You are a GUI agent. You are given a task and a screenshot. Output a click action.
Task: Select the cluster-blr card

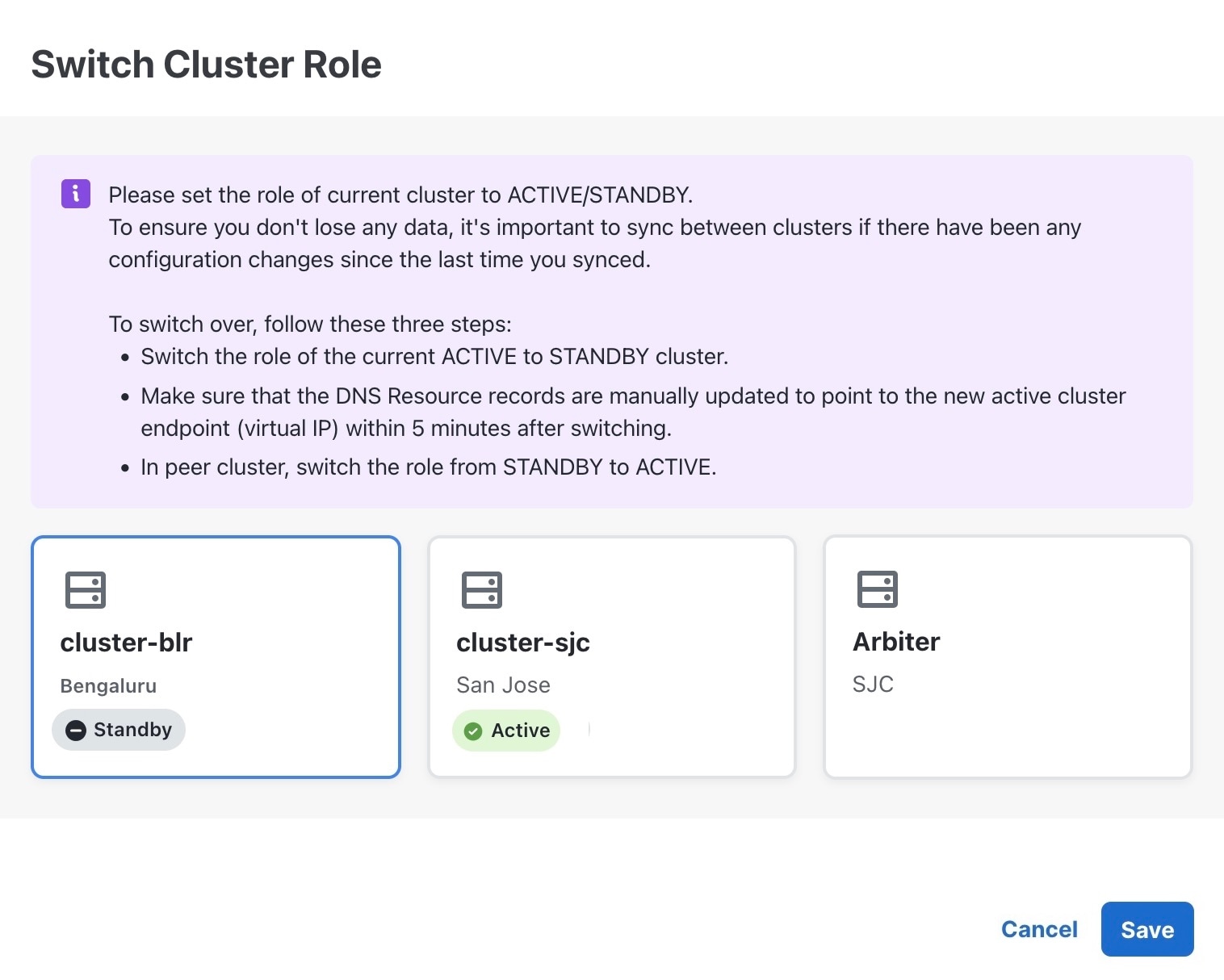pos(216,657)
